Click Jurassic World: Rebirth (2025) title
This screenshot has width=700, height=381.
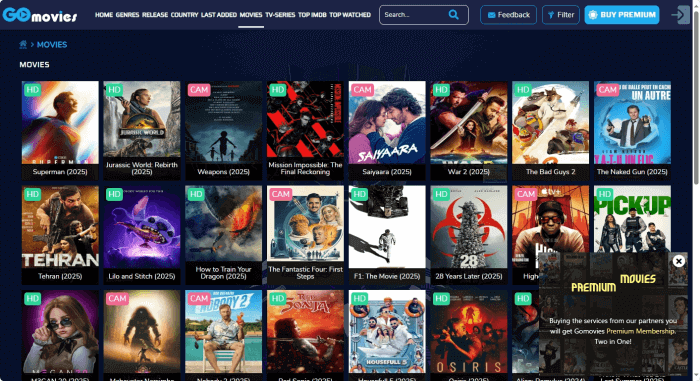click(142, 168)
